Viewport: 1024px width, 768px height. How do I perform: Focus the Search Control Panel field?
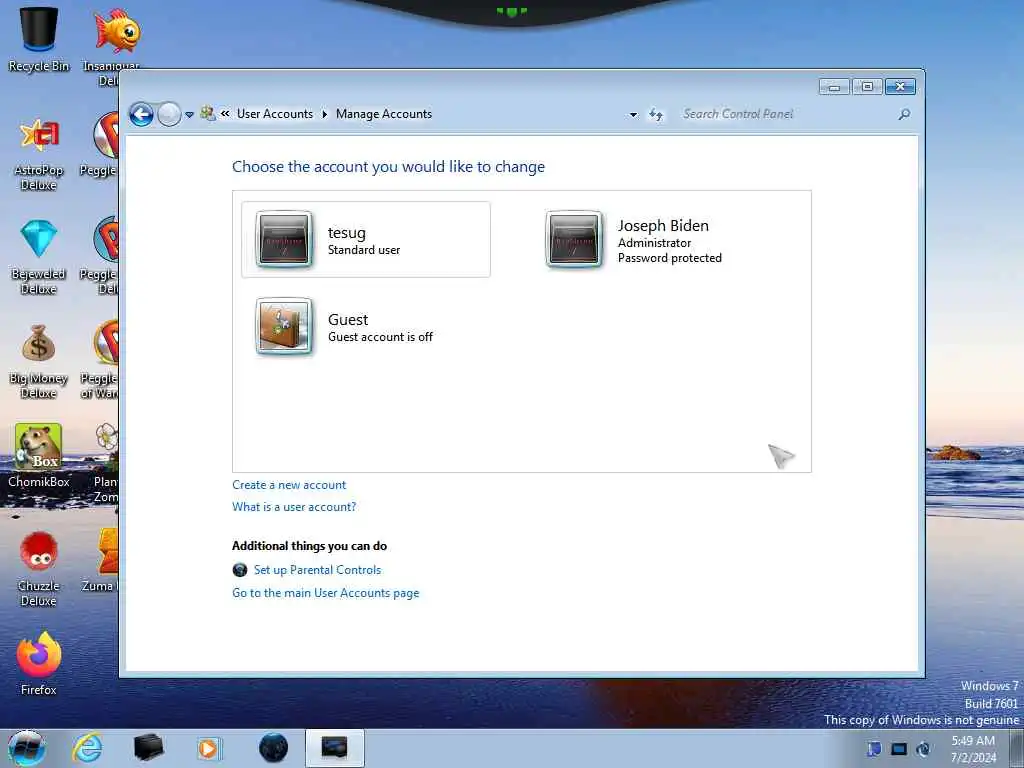(x=787, y=114)
